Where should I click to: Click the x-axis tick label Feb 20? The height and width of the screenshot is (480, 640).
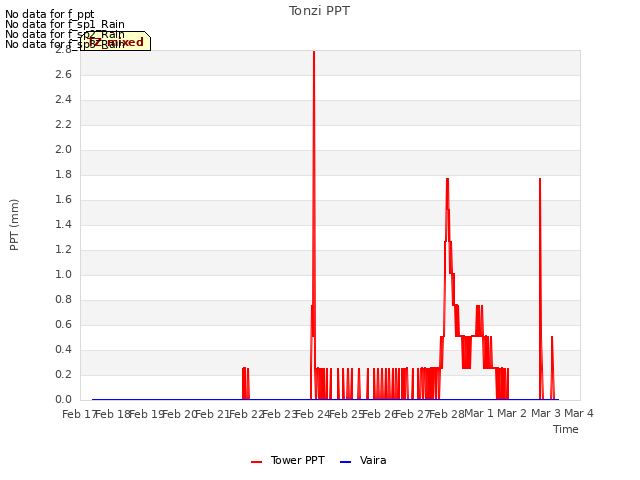179,414
